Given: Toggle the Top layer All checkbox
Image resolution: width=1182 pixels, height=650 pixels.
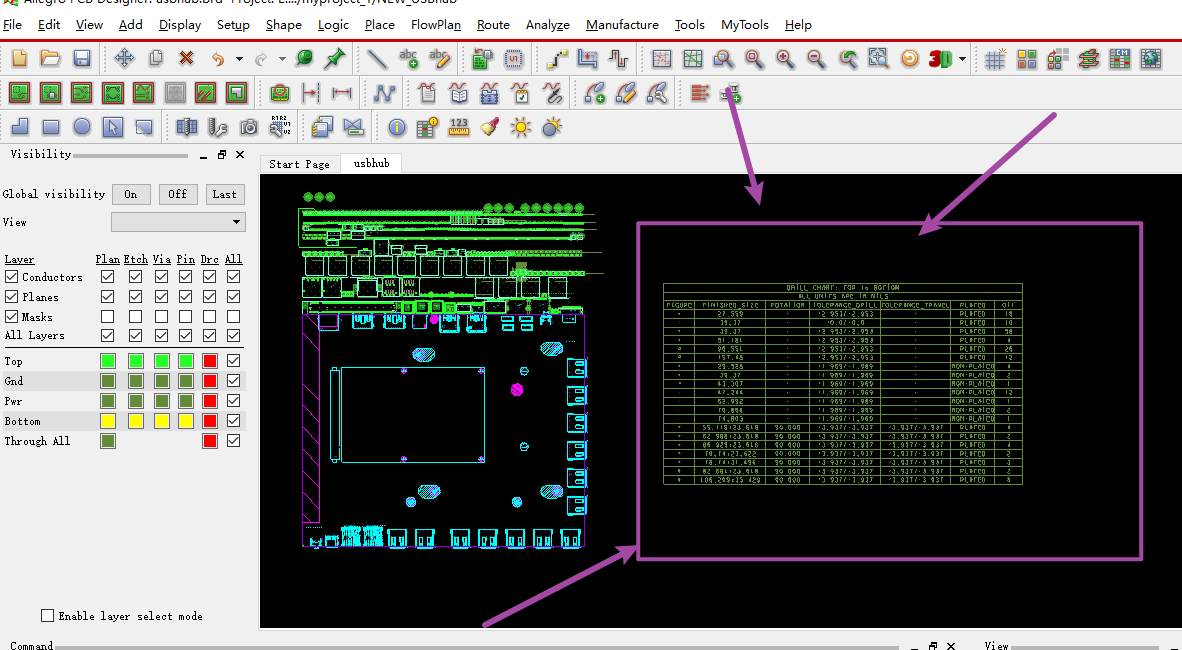Looking at the screenshot, I should click(234, 360).
